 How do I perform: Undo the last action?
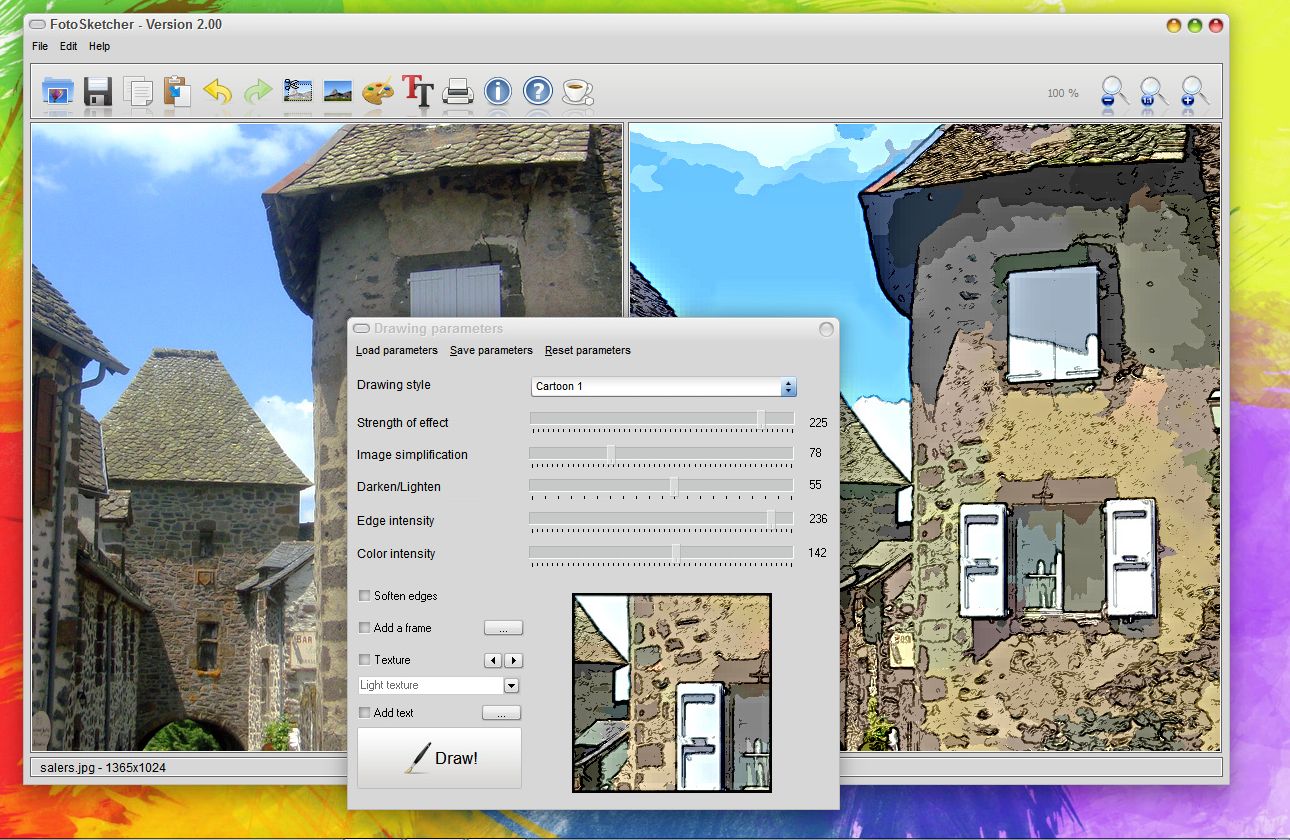point(217,92)
